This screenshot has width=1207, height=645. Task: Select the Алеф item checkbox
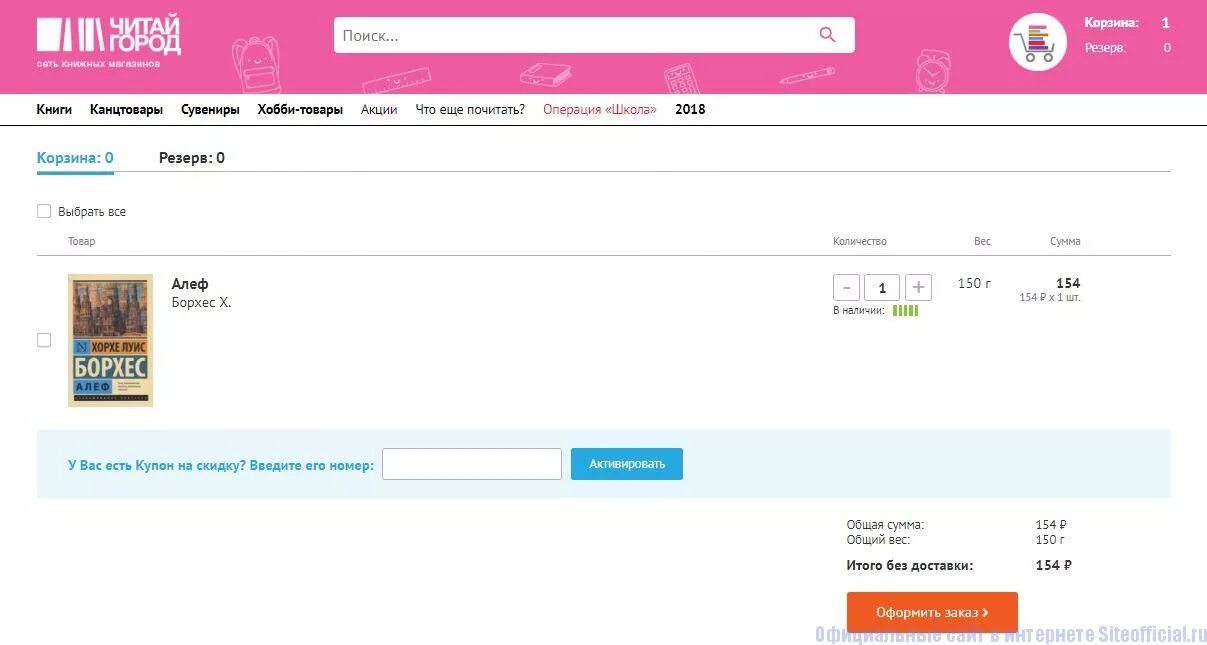pyautogui.click(x=44, y=340)
